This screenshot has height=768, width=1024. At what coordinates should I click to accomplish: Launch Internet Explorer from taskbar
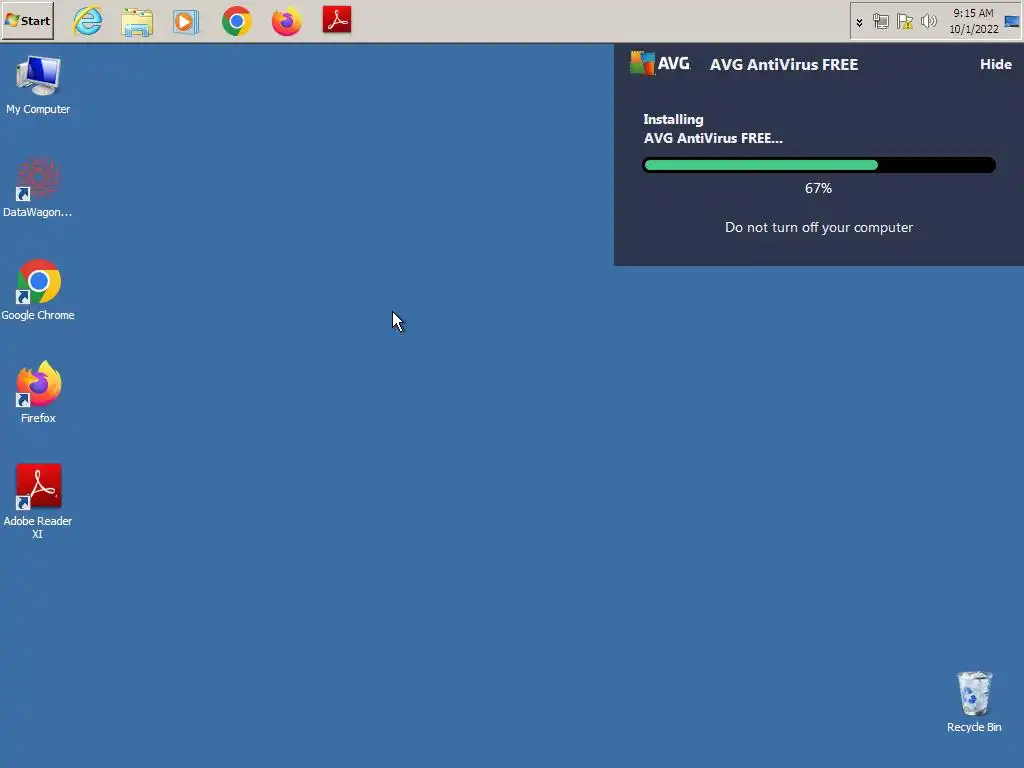click(88, 21)
